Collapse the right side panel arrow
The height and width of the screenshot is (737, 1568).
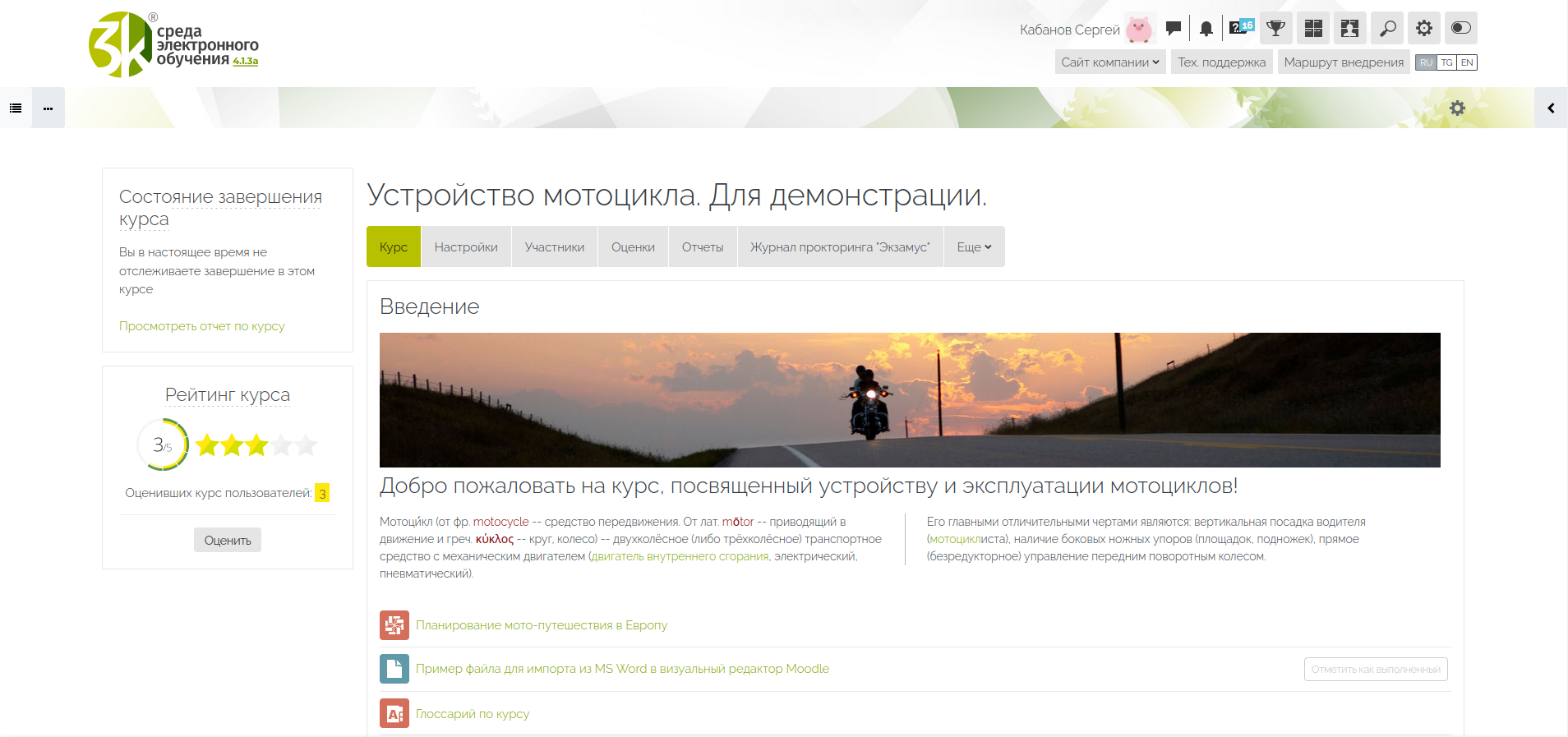tap(1551, 108)
